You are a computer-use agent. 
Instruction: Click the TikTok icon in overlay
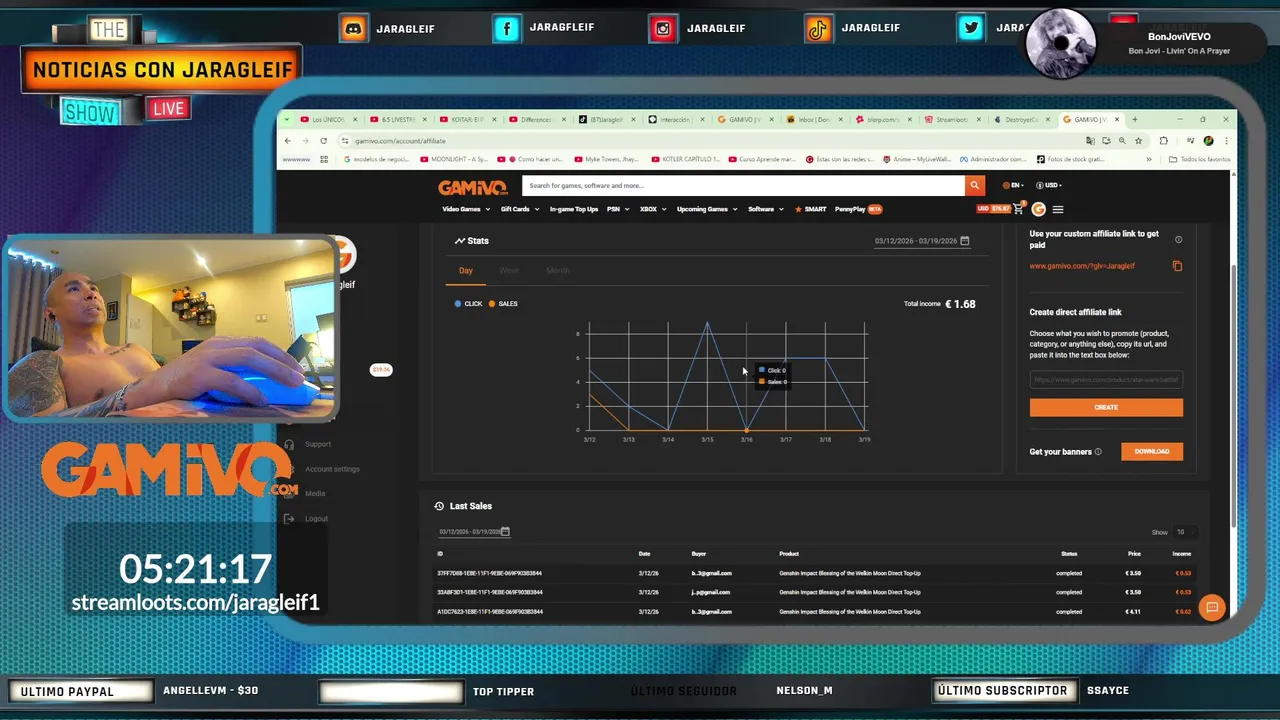(819, 29)
